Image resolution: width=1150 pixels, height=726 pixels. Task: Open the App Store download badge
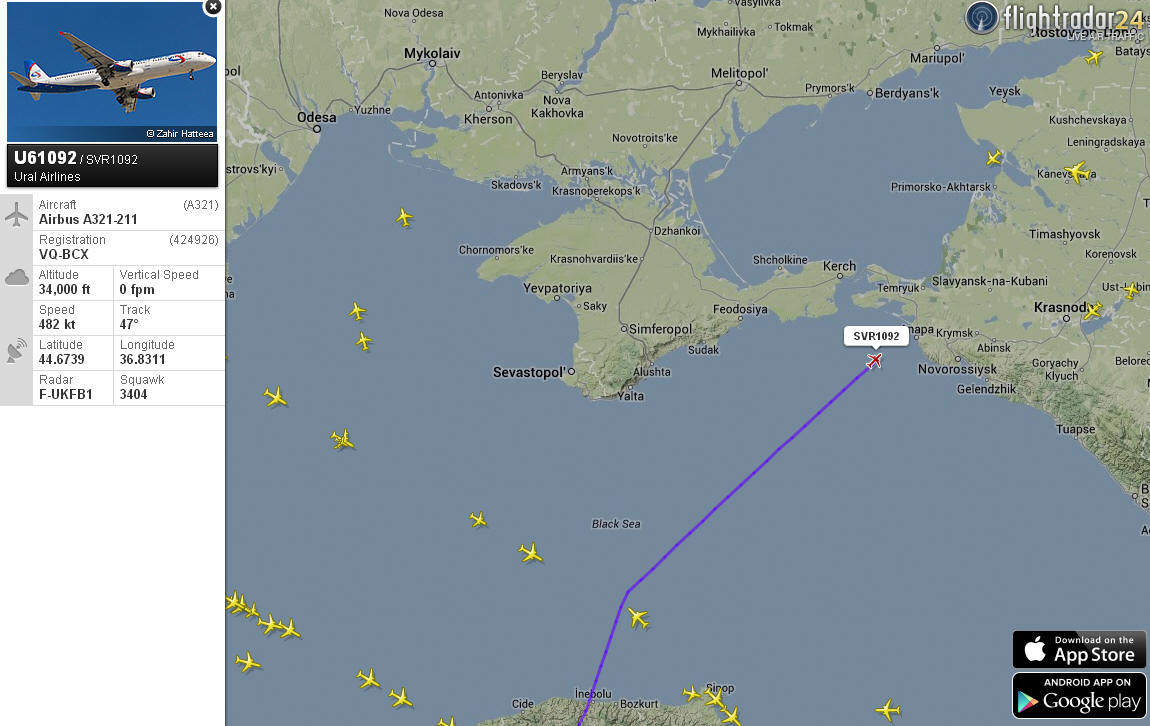click(x=1079, y=649)
